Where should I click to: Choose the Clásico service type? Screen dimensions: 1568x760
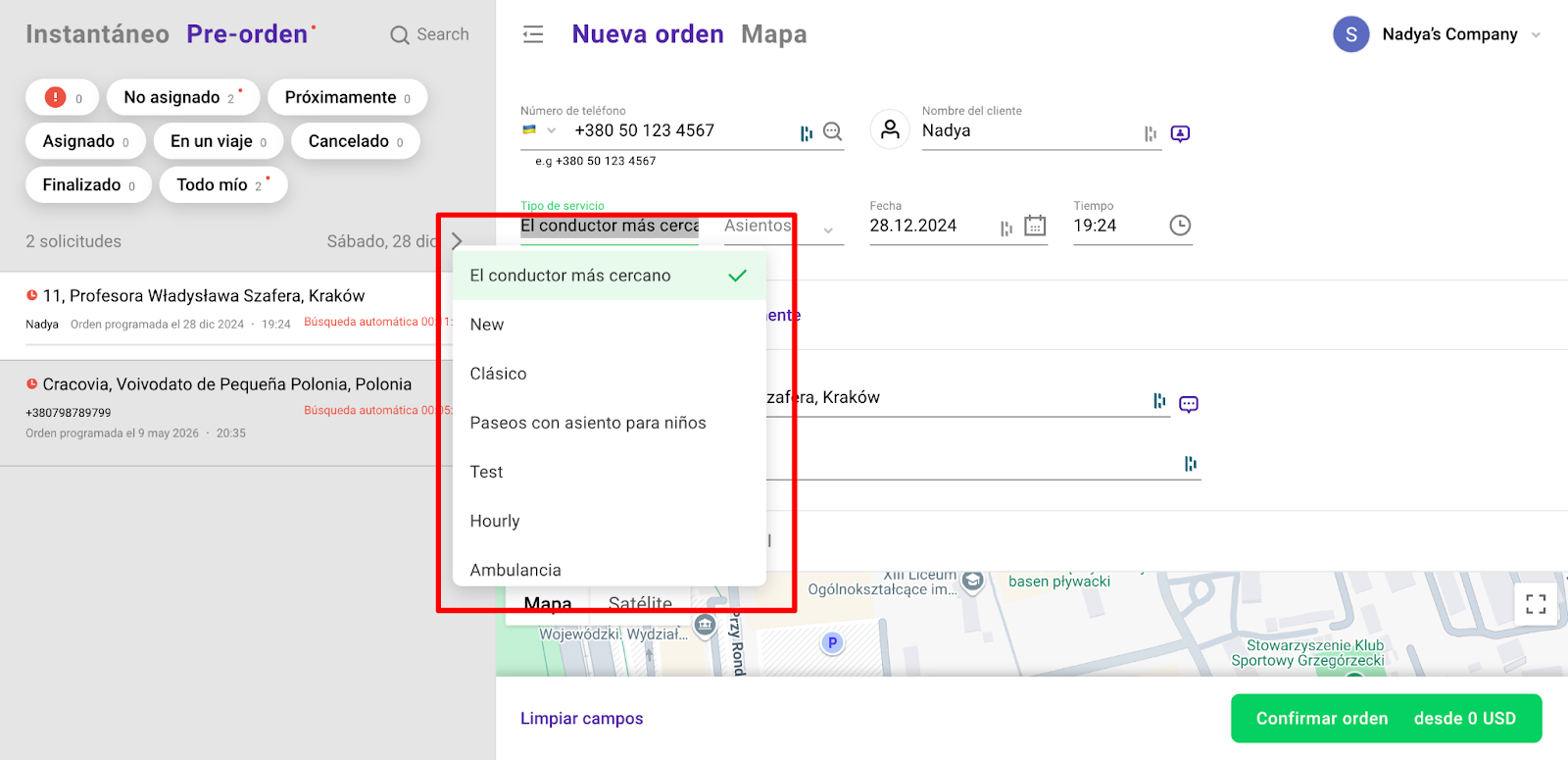pos(610,374)
